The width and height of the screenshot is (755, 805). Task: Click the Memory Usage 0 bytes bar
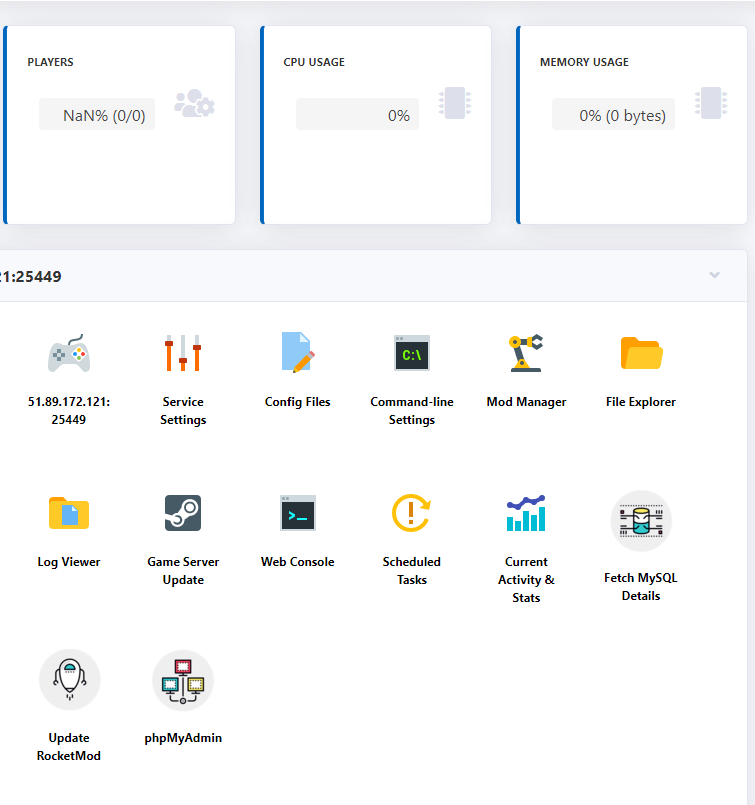pos(613,115)
